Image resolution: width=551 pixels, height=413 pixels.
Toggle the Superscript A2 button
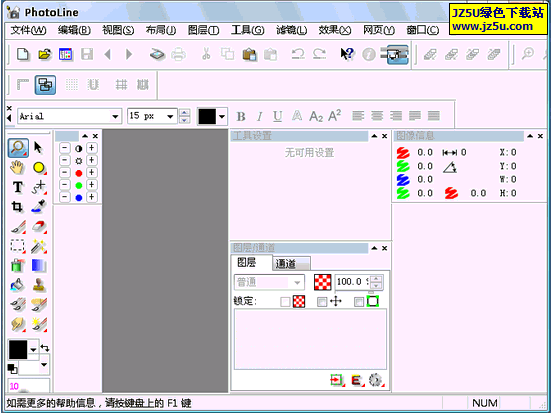coord(335,115)
